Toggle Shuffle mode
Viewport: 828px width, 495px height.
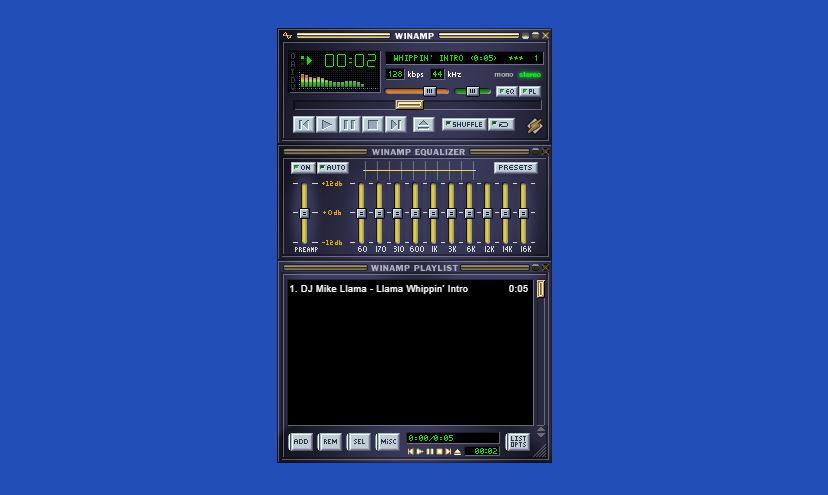pyautogui.click(x=464, y=124)
